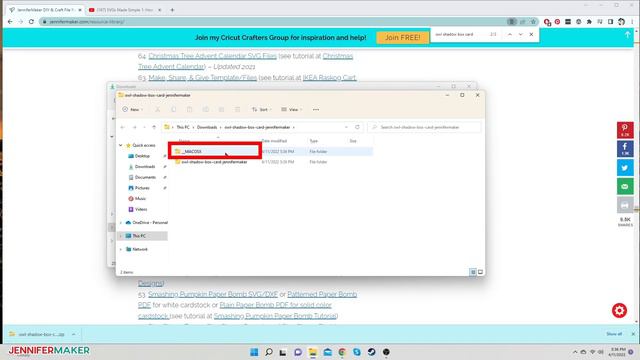The image size is (640, 360).
Task: Select Music in the navigation pane
Action: tap(140, 198)
